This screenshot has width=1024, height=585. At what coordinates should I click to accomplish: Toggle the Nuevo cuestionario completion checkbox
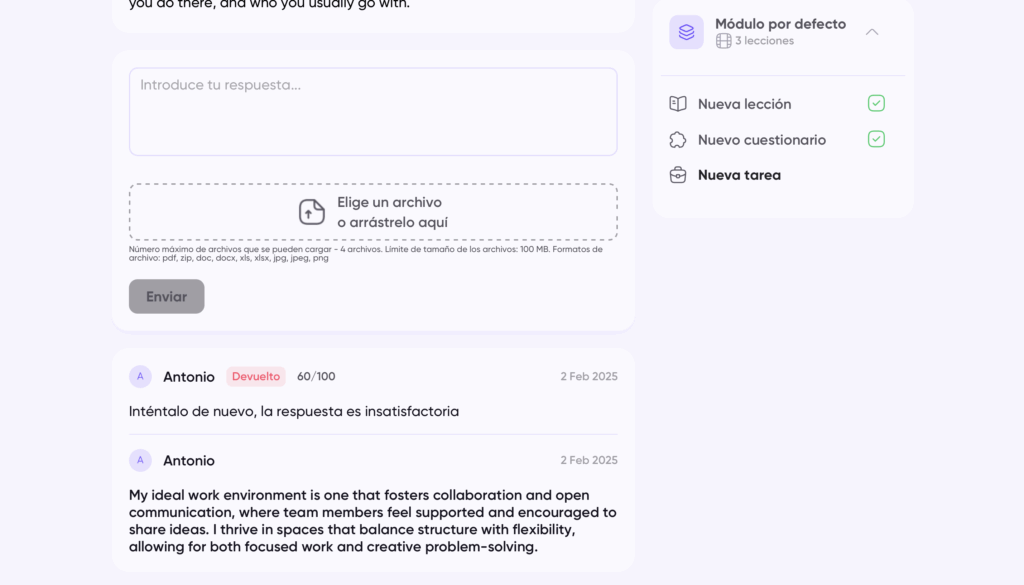[x=876, y=139]
